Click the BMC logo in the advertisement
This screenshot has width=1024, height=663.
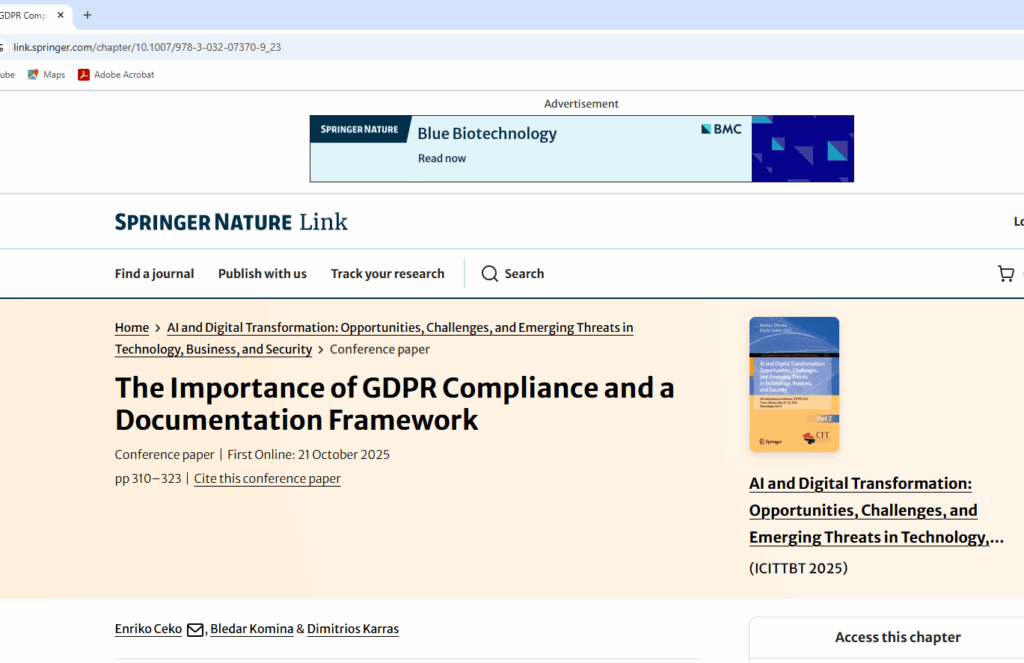coord(721,129)
